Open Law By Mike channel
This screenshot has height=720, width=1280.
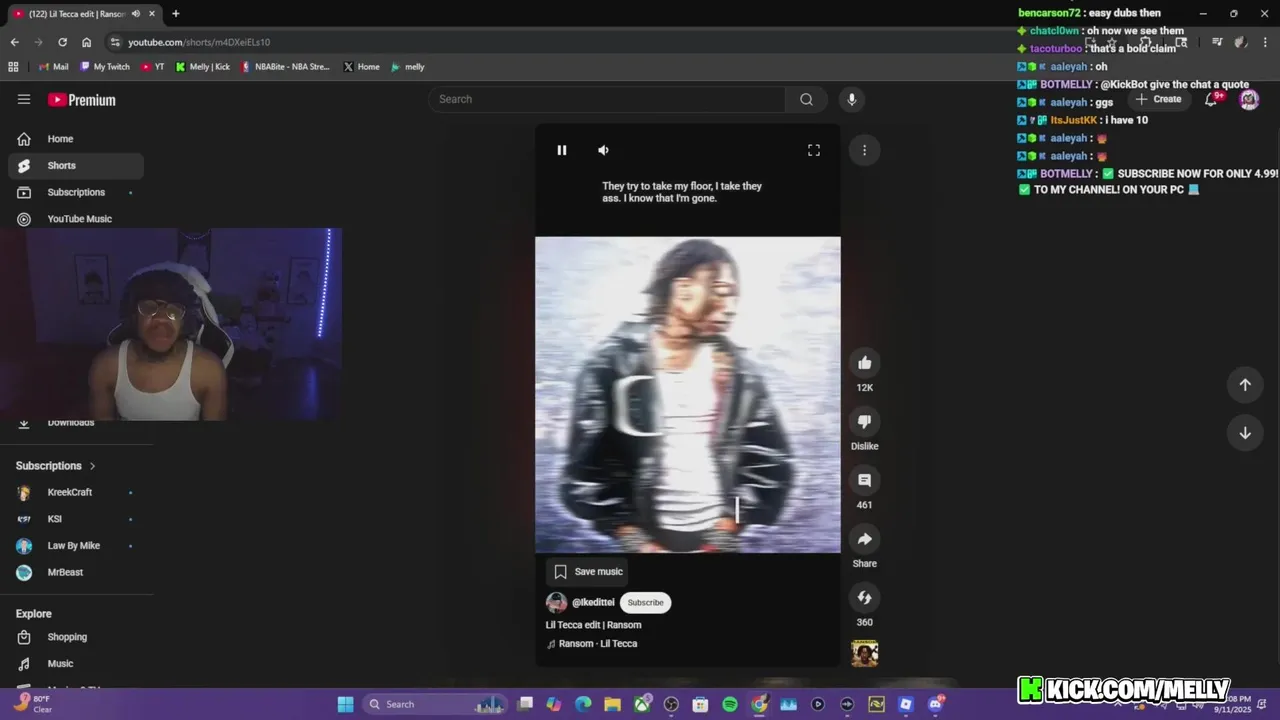(x=76, y=546)
